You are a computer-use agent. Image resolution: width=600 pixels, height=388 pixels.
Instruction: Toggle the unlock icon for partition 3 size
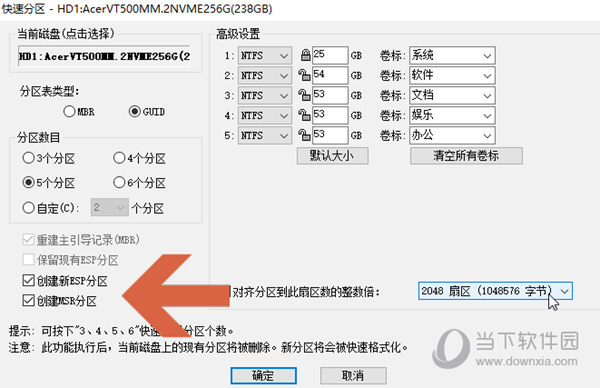point(304,95)
